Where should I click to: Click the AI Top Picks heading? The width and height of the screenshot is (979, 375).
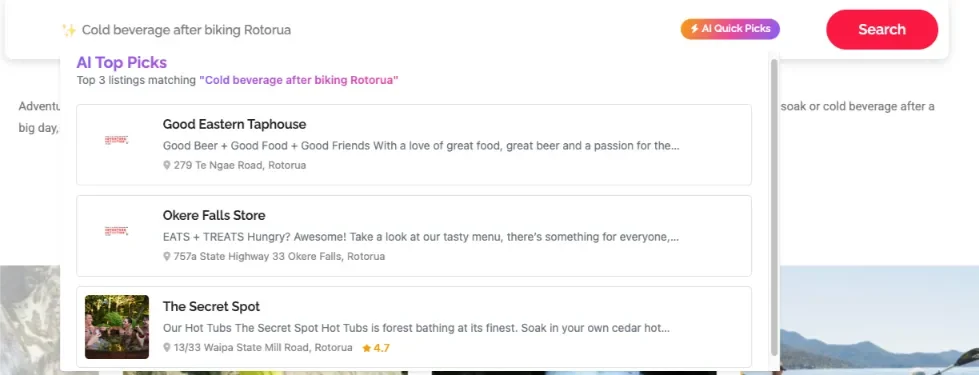[122, 62]
